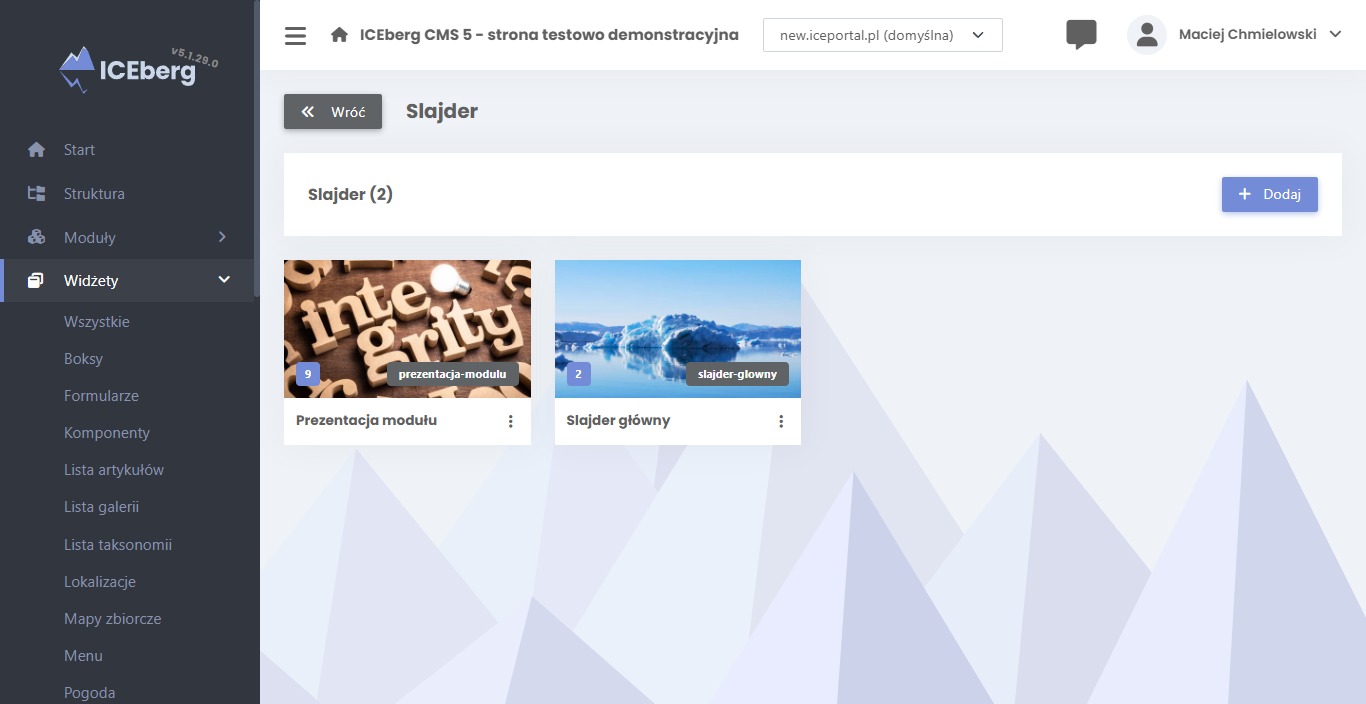The height and width of the screenshot is (704, 1366).
Task: Click the slajder-glowny slug tag
Action: (737, 374)
